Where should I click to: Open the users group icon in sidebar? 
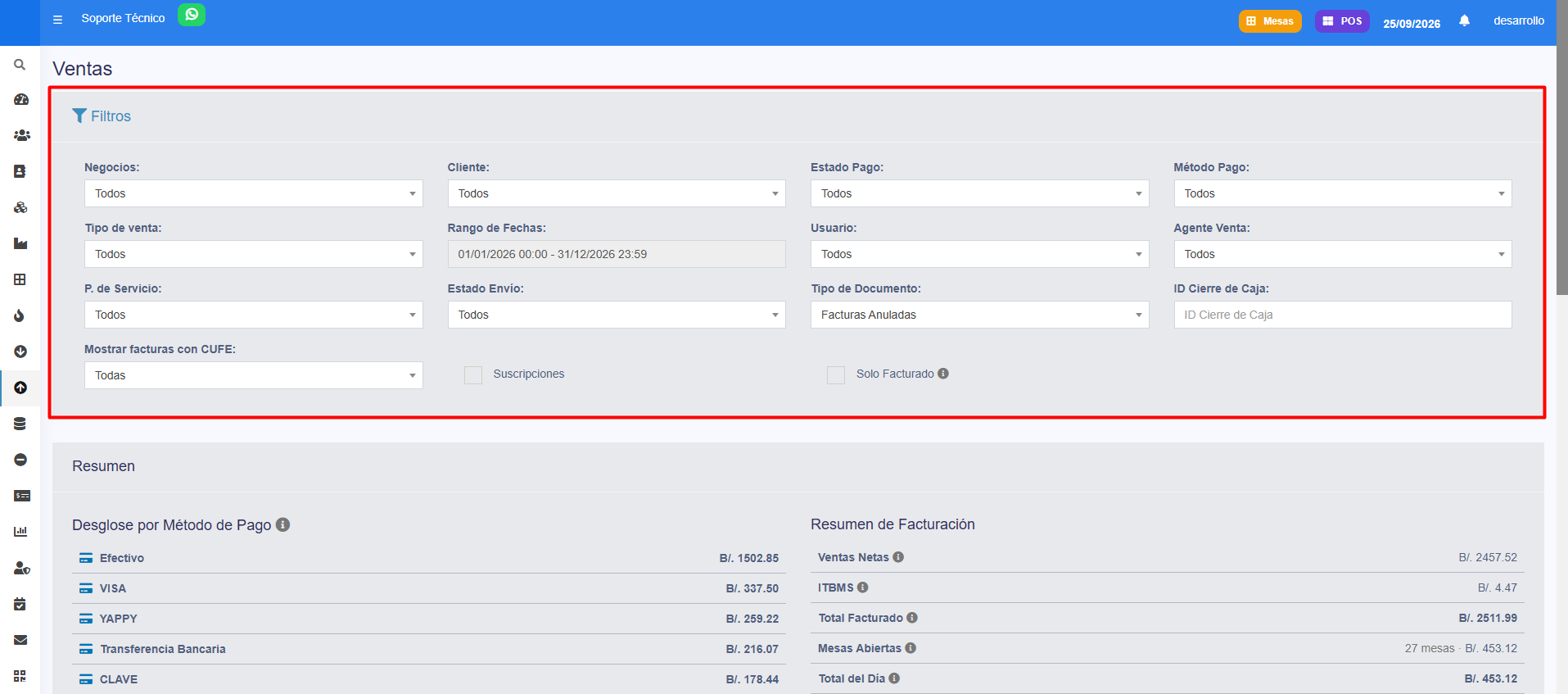(21, 135)
